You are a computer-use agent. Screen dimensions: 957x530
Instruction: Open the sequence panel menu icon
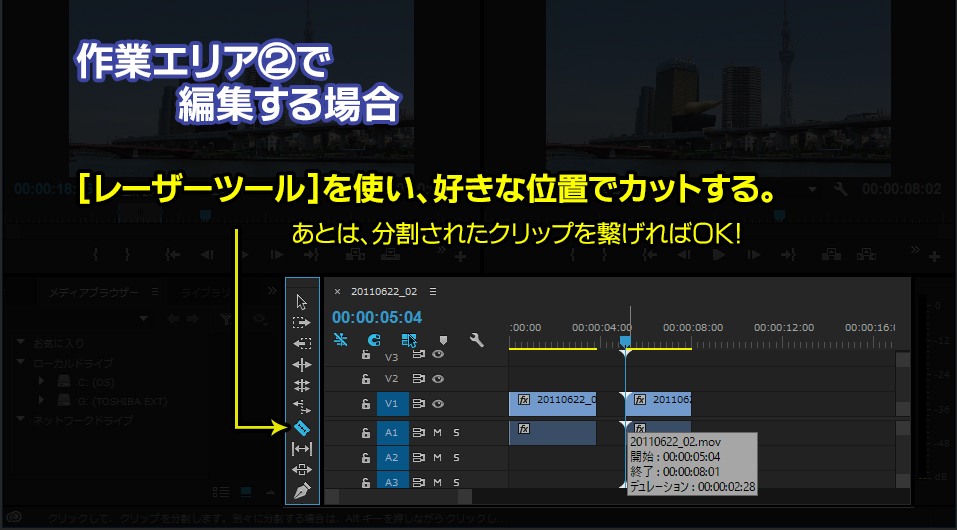tap(433, 292)
